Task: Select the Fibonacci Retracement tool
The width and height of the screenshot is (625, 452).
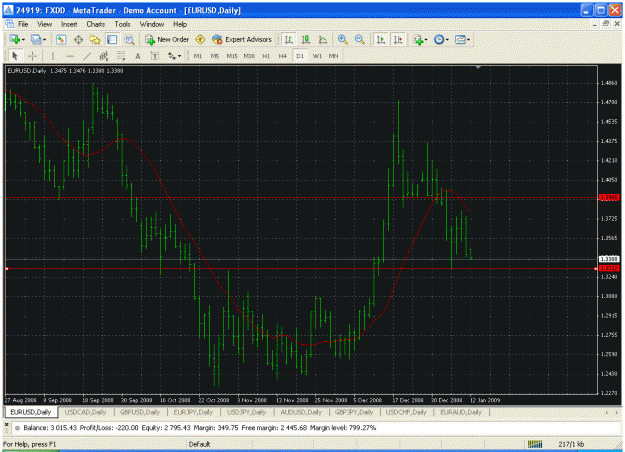Action: [121, 56]
